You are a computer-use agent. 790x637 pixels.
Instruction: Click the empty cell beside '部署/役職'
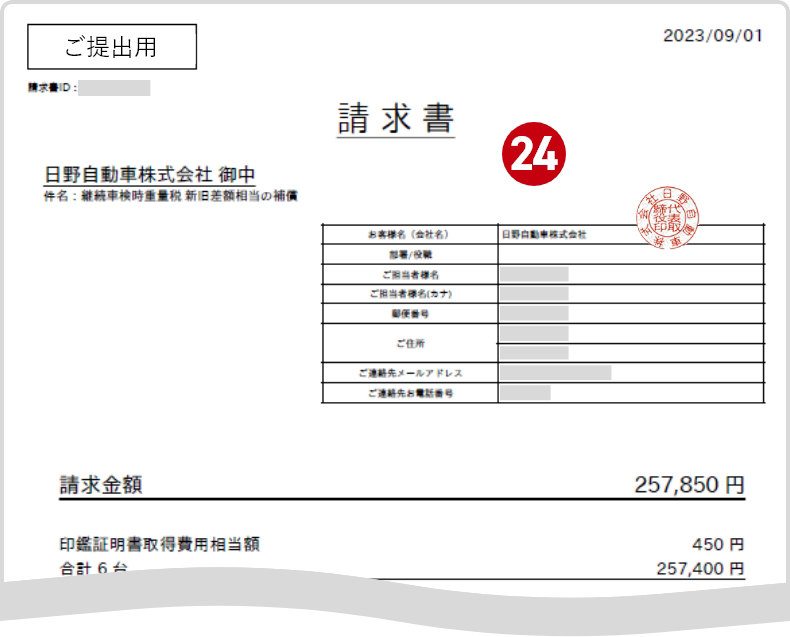coord(631,254)
